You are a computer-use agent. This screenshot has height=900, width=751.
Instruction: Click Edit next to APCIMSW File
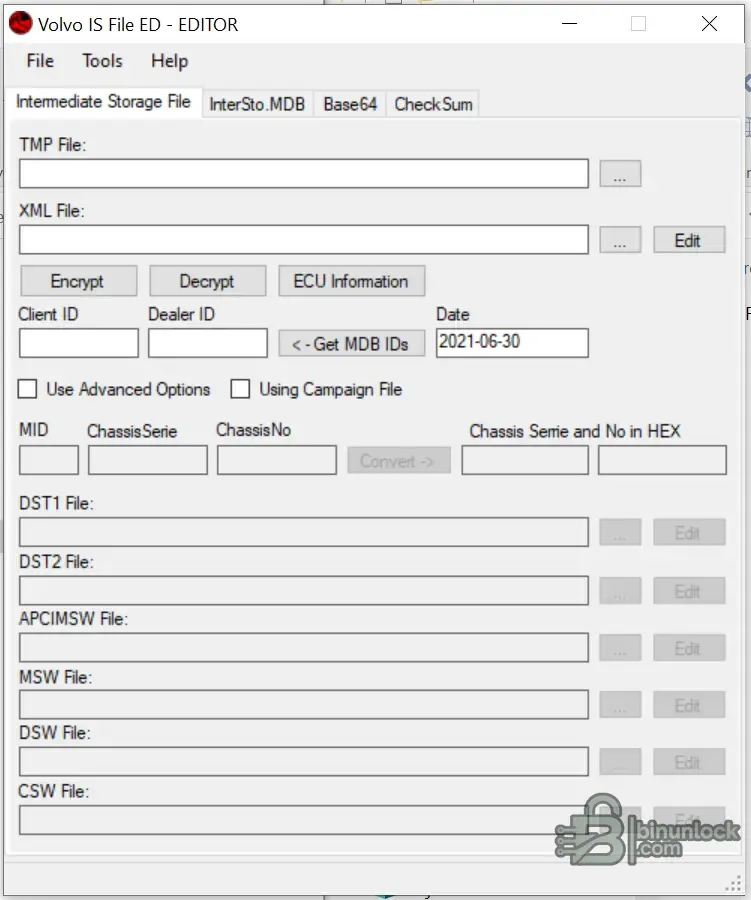click(689, 647)
